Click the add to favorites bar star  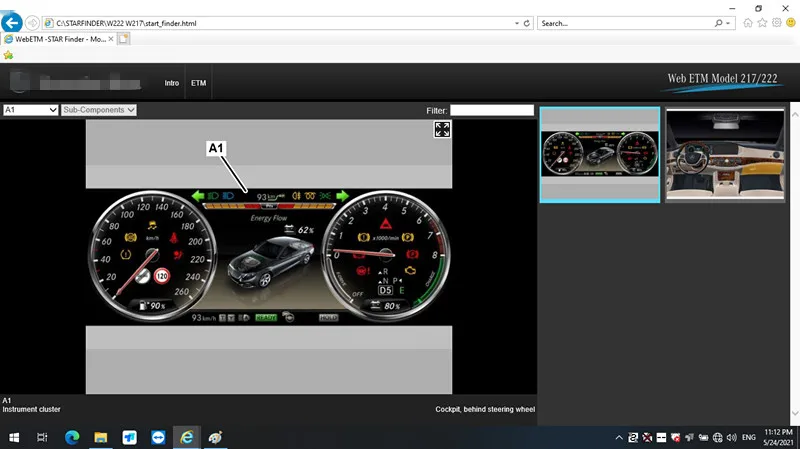(8, 55)
